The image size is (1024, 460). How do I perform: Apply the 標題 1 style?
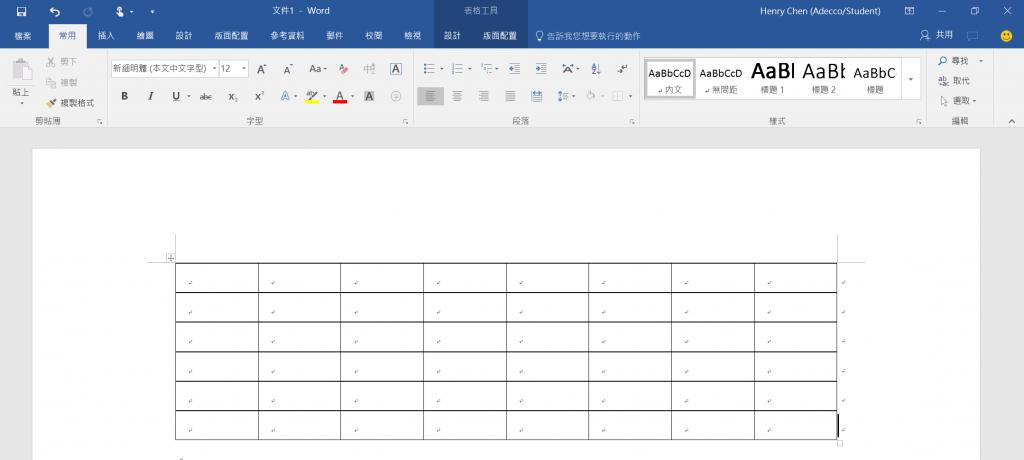773,79
